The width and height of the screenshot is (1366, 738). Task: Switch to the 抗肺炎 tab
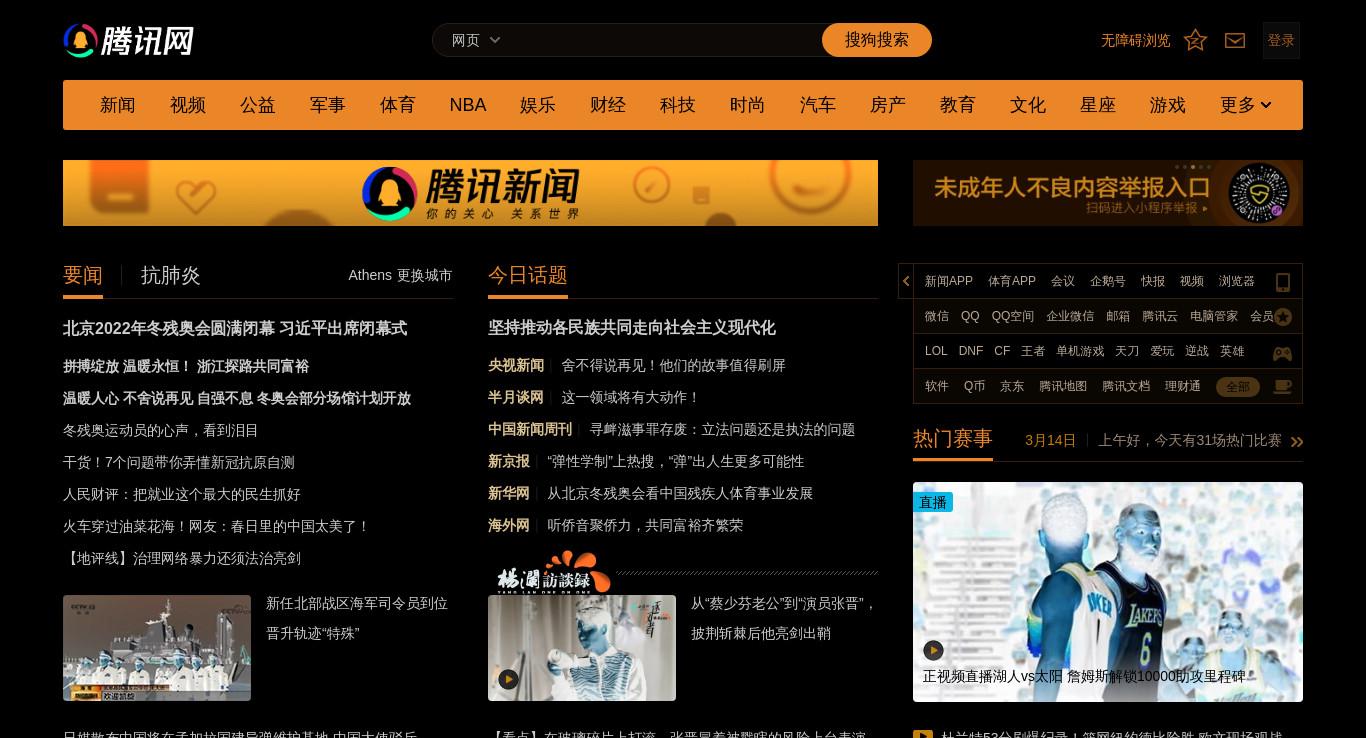click(x=171, y=275)
